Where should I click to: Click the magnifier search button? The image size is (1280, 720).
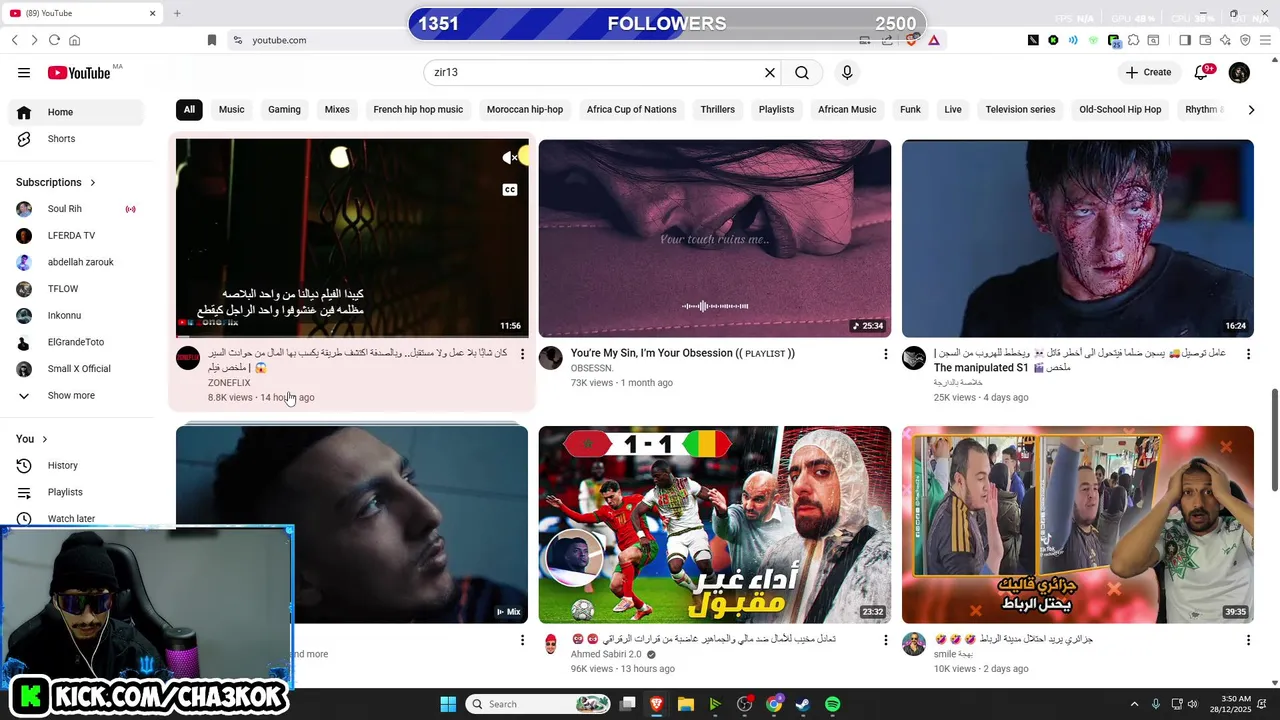tap(802, 73)
